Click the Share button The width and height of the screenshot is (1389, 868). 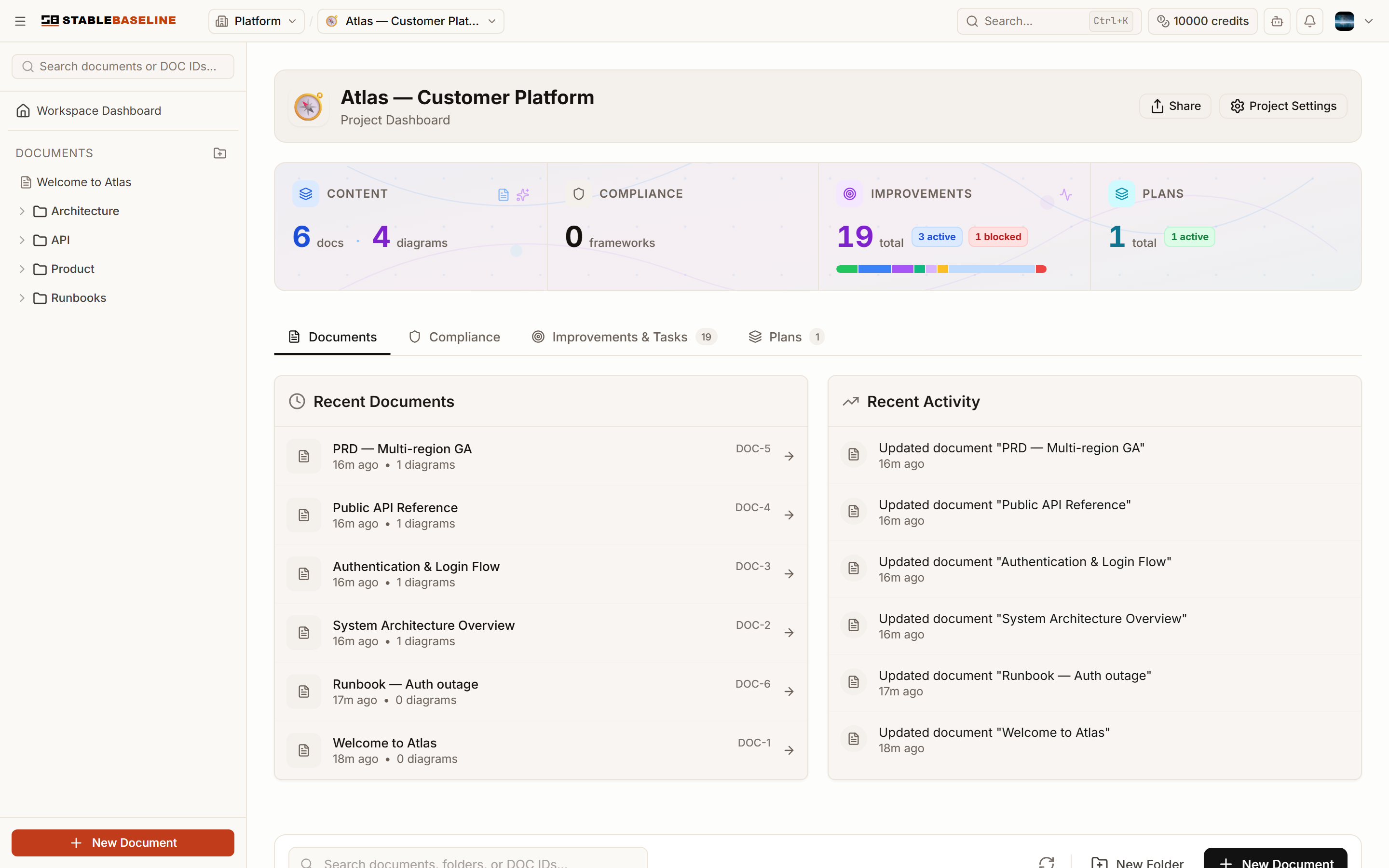tap(1175, 106)
